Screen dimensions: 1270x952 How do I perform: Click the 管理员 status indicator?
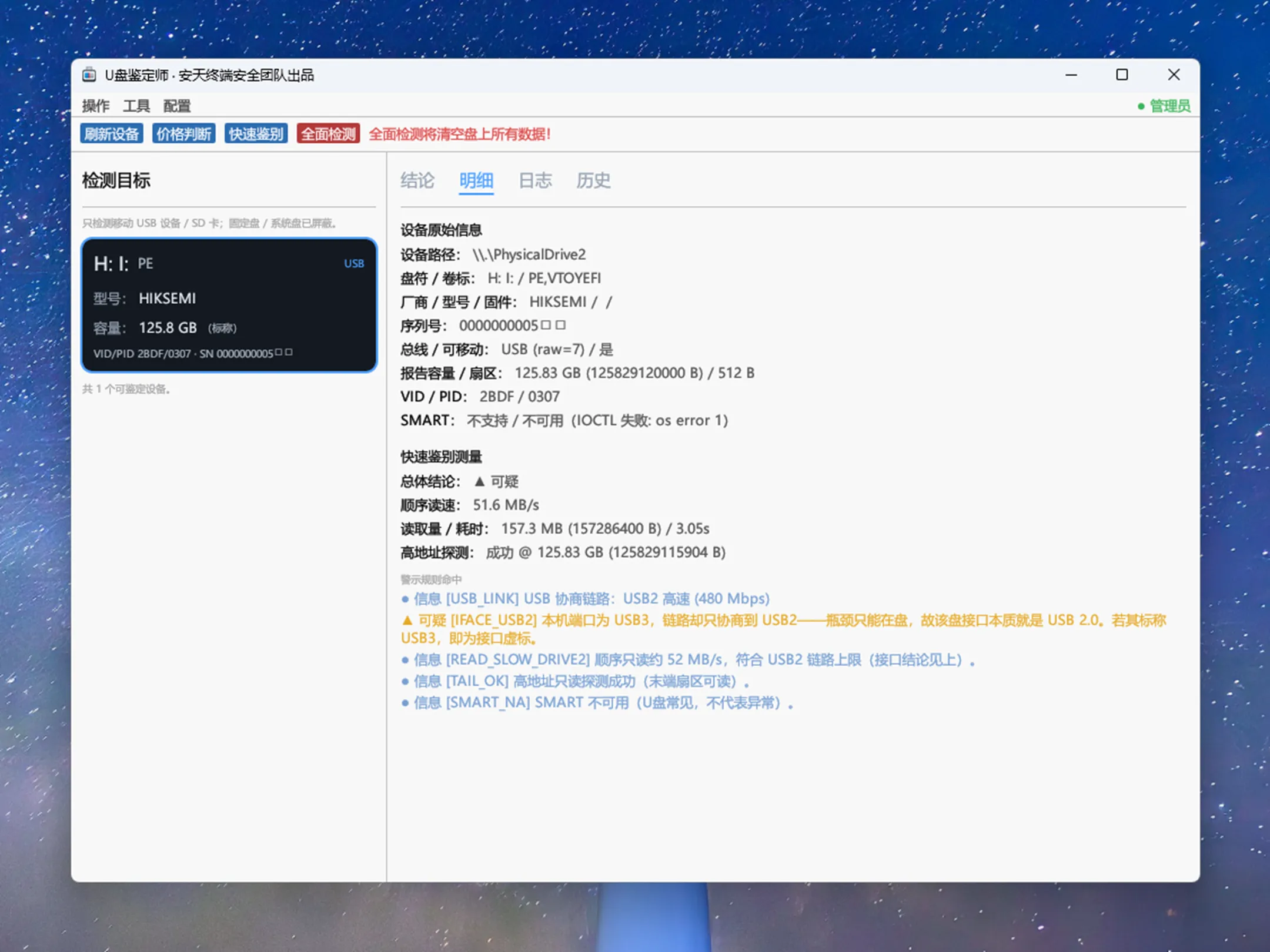click(x=1164, y=106)
